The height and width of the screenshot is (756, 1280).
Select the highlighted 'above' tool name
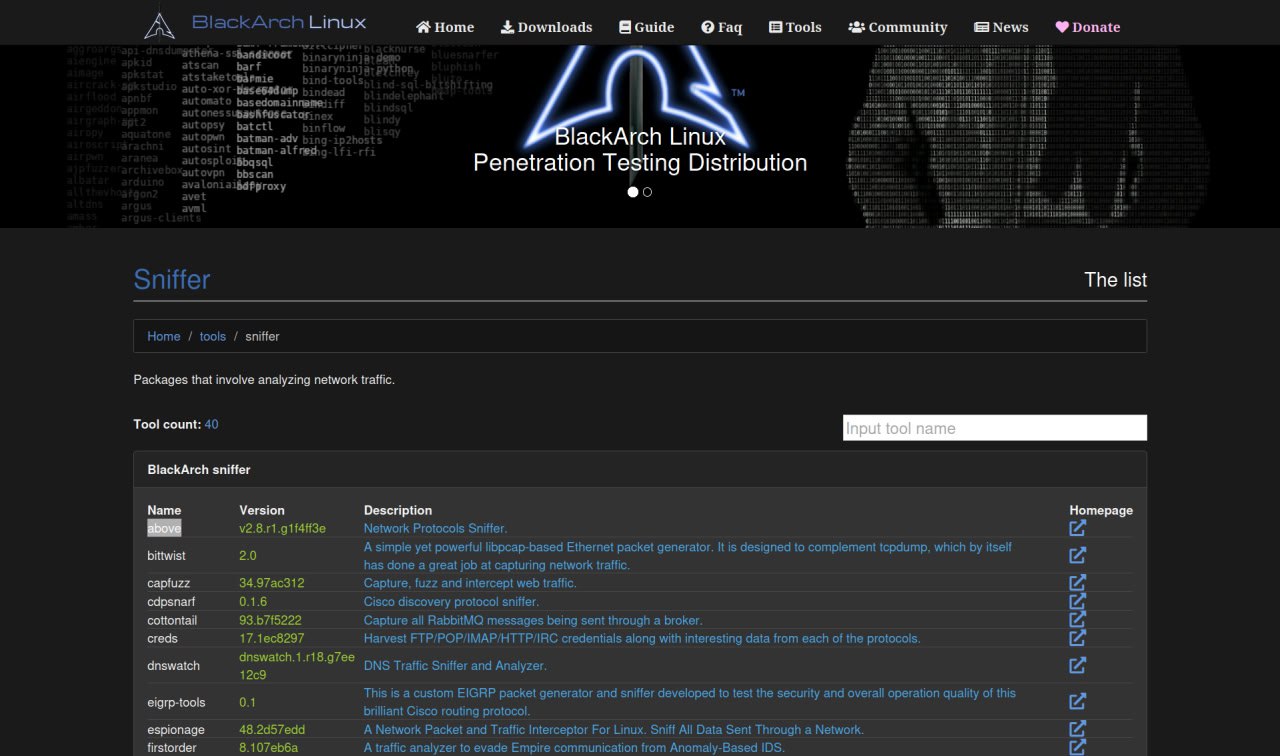tap(164, 528)
